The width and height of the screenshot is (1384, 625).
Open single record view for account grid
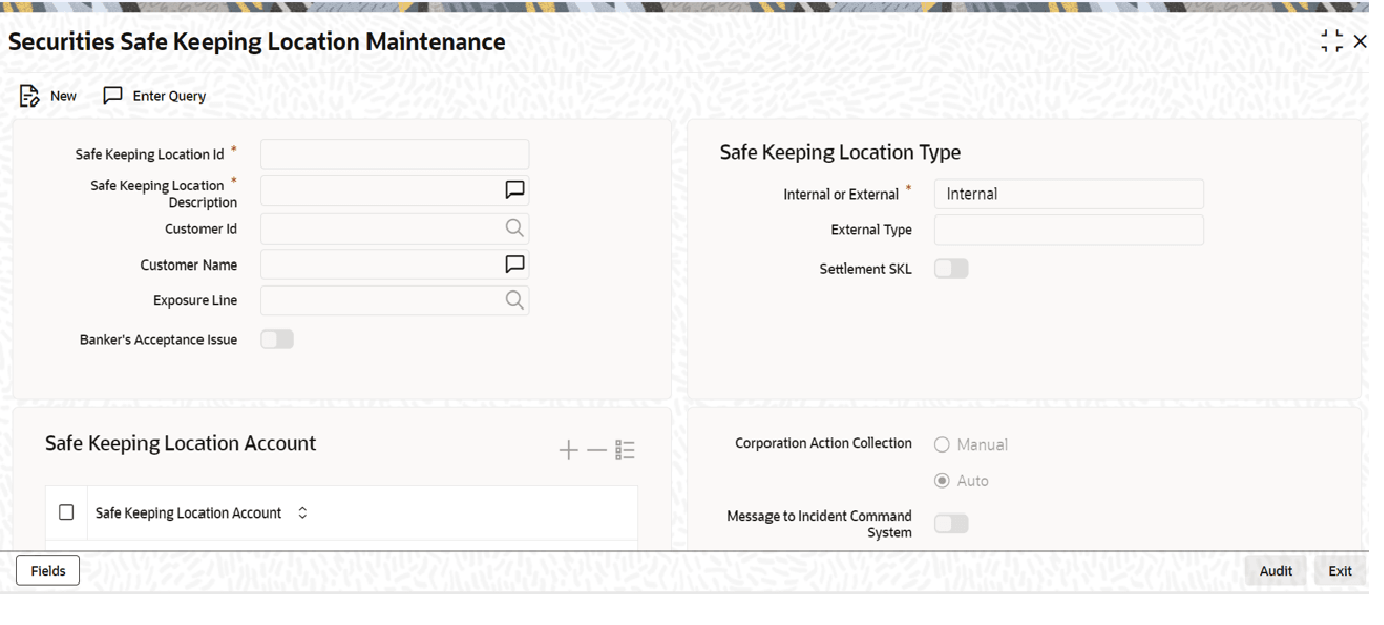pos(625,451)
